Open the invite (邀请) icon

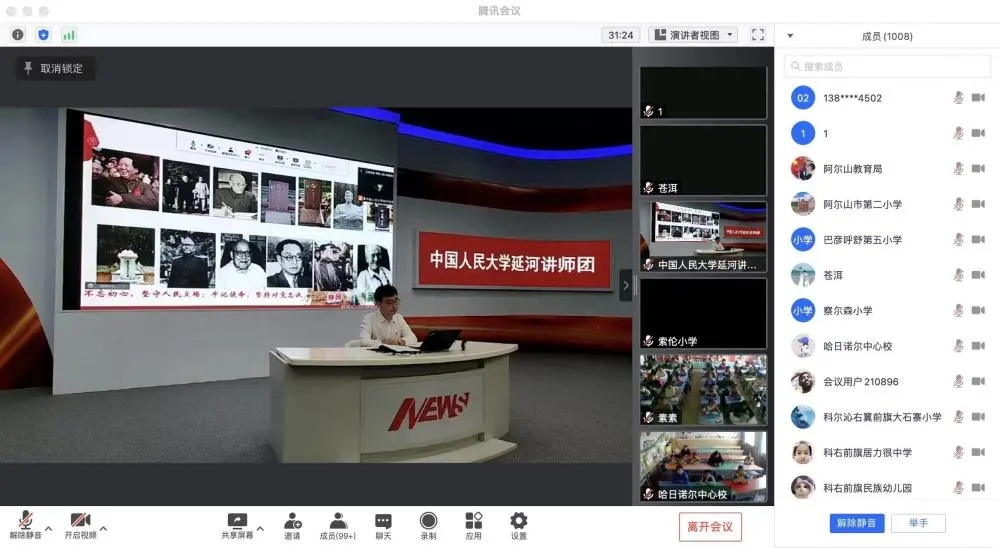292,526
